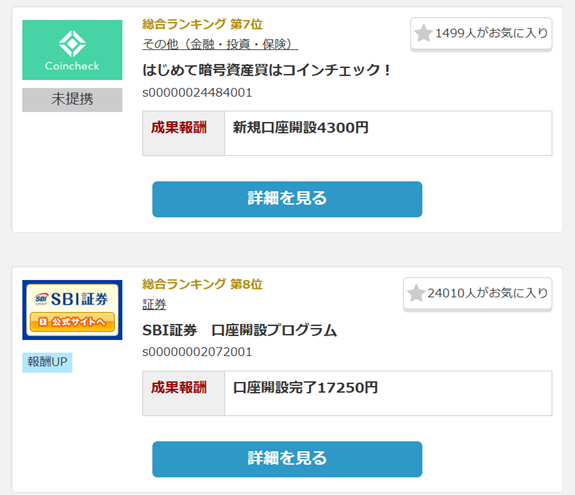Open その他（金融・投資・保険）category link

tap(220, 44)
